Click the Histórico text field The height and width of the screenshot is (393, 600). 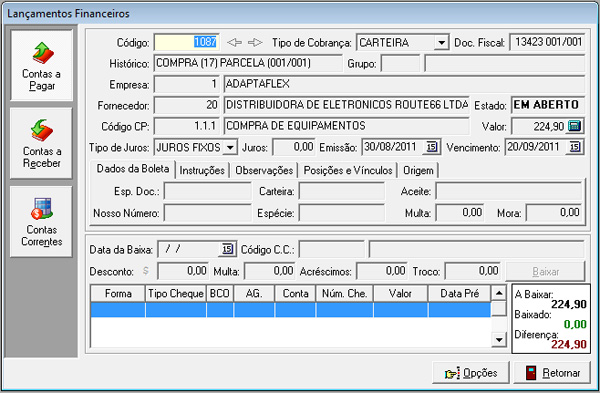pyautogui.click(x=248, y=63)
